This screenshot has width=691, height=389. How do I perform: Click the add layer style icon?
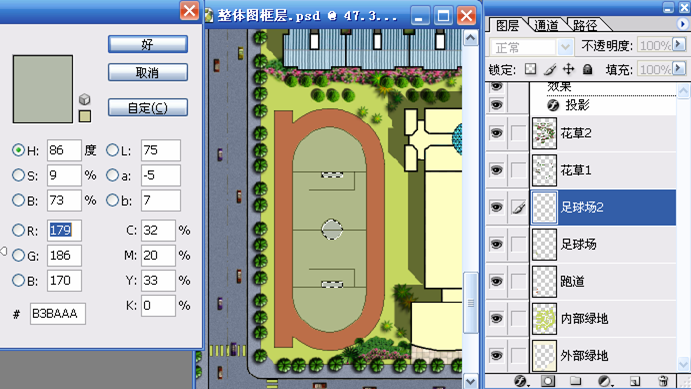(x=521, y=381)
